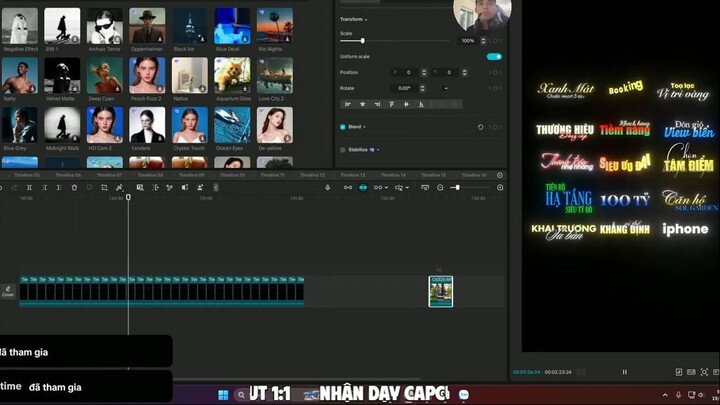Screen dimensions: 720x405
Task: Reset Blend settings with circular arrow
Action: click(480, 127)
